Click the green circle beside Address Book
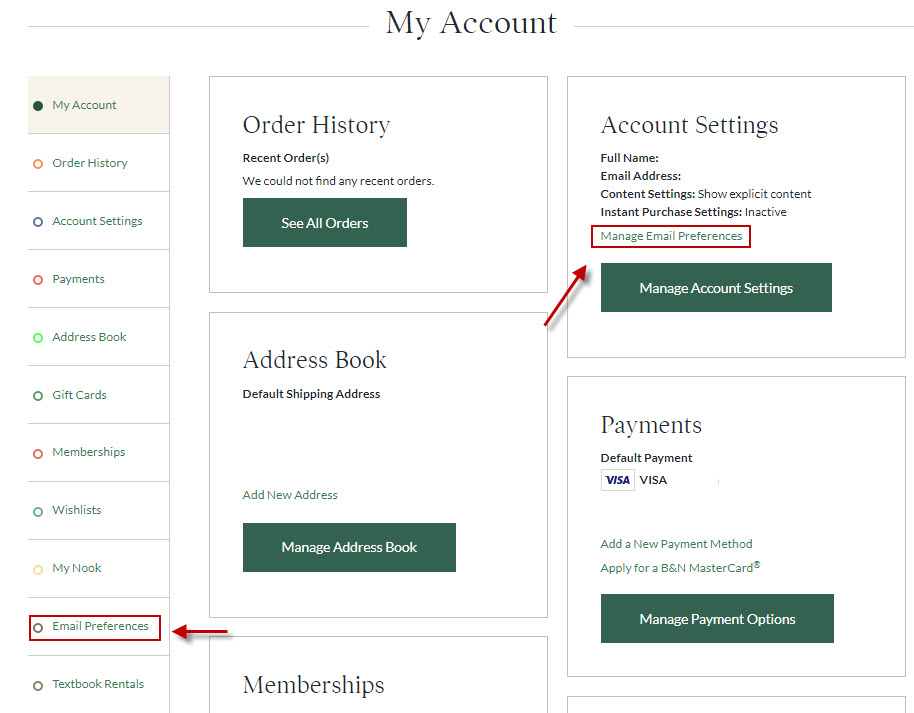Image resolution: width=914 pixels, height=713 pixels. [38, 338]
